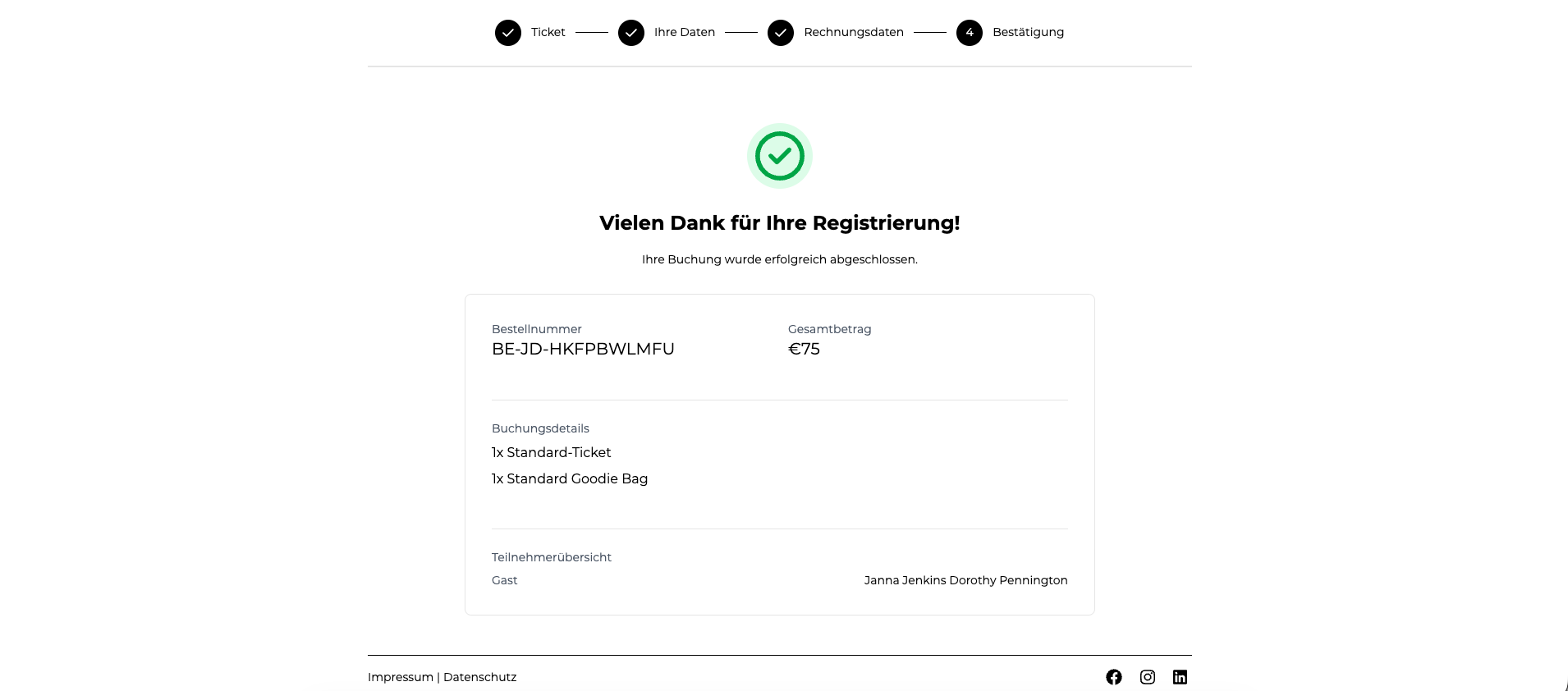Open the Datenschutz link
Image resolution: width=1568 pixels, height=691 pixels.
pos(479,677)
